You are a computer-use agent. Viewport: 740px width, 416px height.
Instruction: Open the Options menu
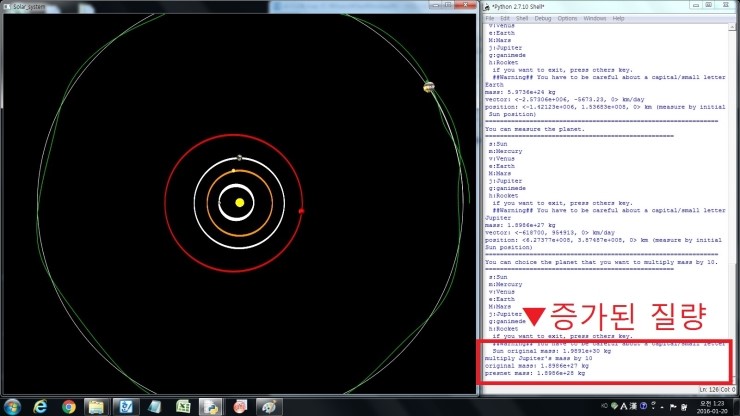(567, 18)
